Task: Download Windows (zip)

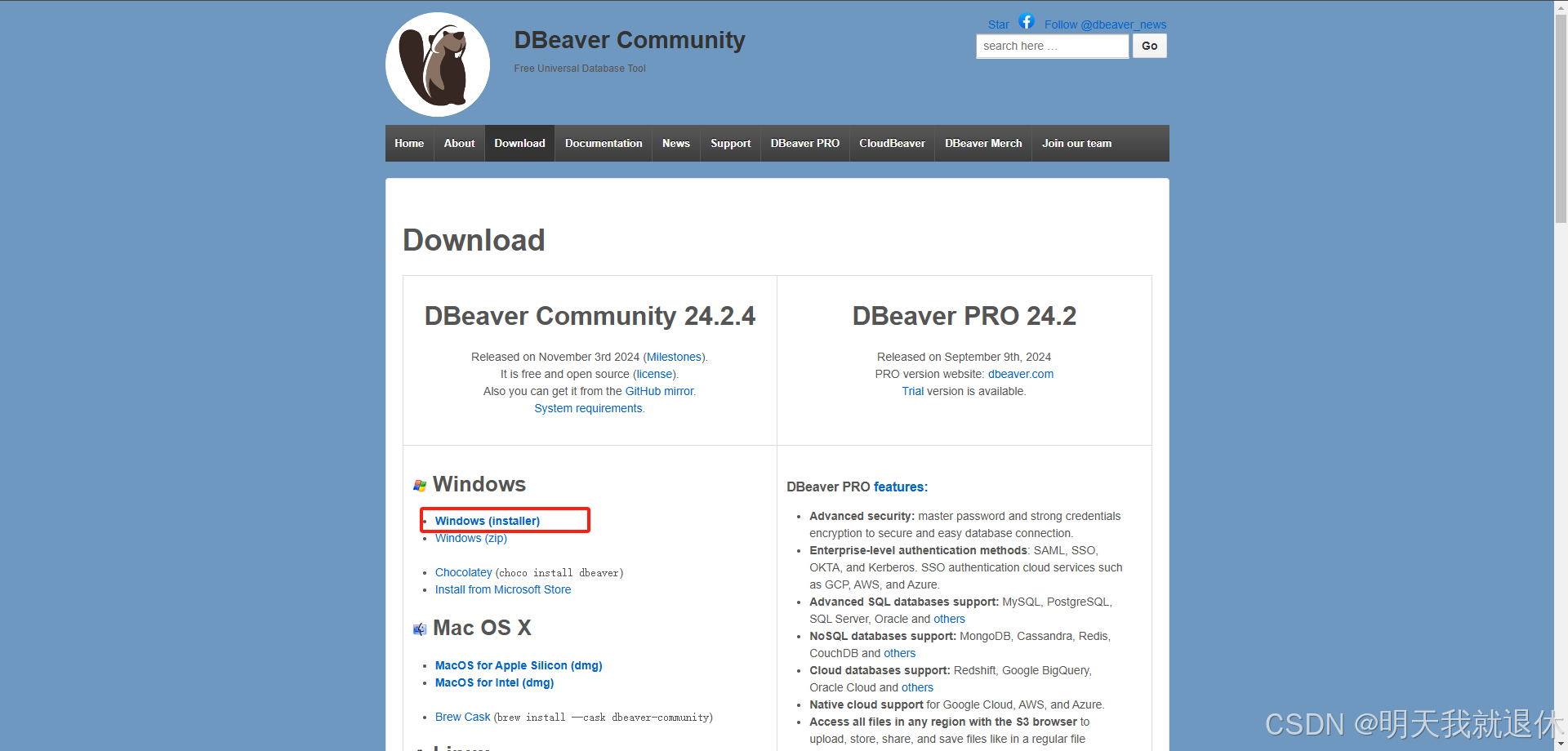Action: [x=471, y=538]
